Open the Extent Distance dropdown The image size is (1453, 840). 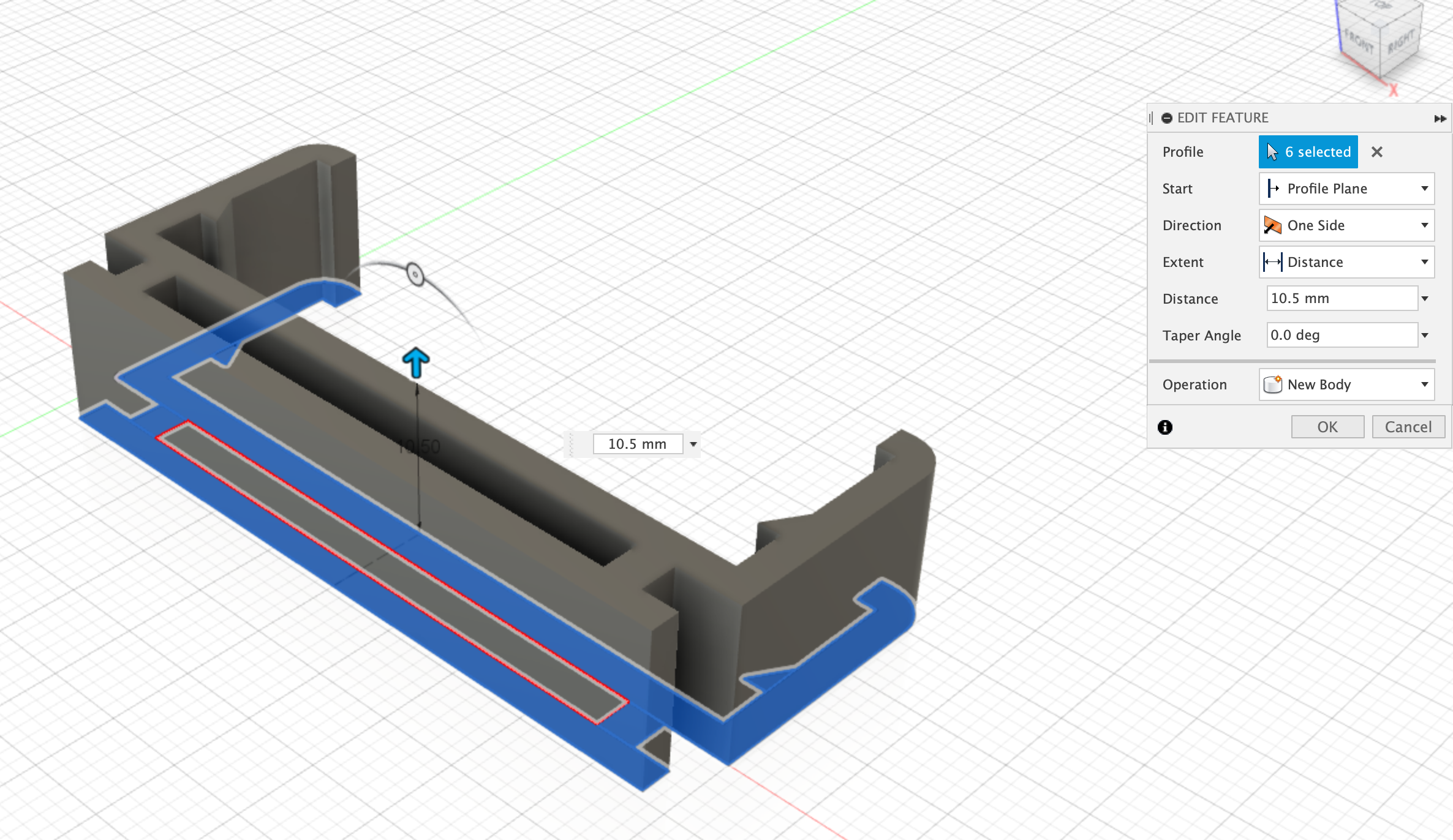(1346, 262)
